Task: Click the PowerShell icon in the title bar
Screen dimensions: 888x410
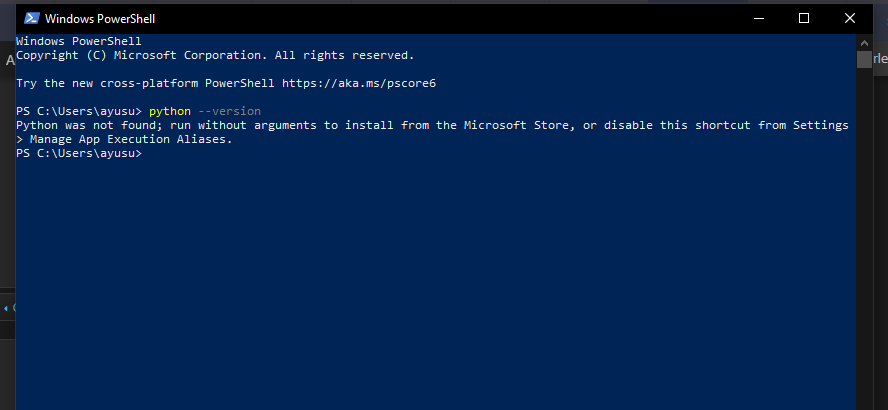Action: click(x=31, y=18)
